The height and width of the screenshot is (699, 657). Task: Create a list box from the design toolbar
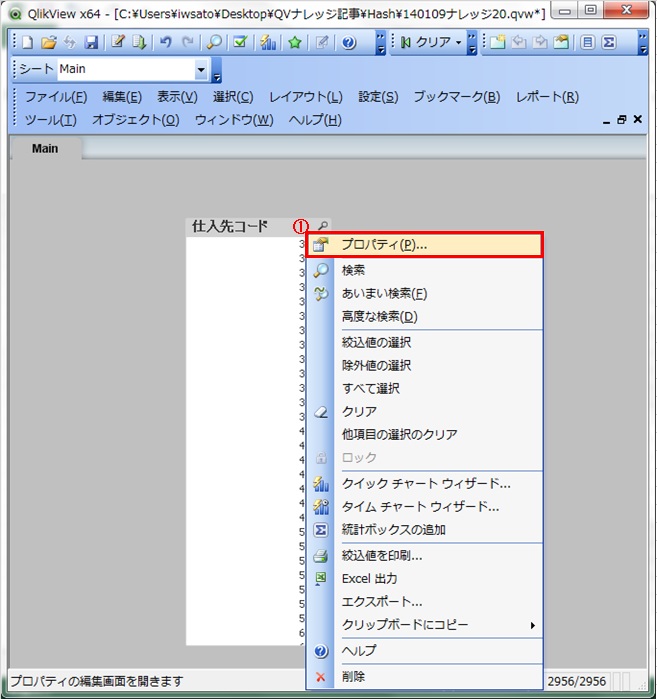587,42
